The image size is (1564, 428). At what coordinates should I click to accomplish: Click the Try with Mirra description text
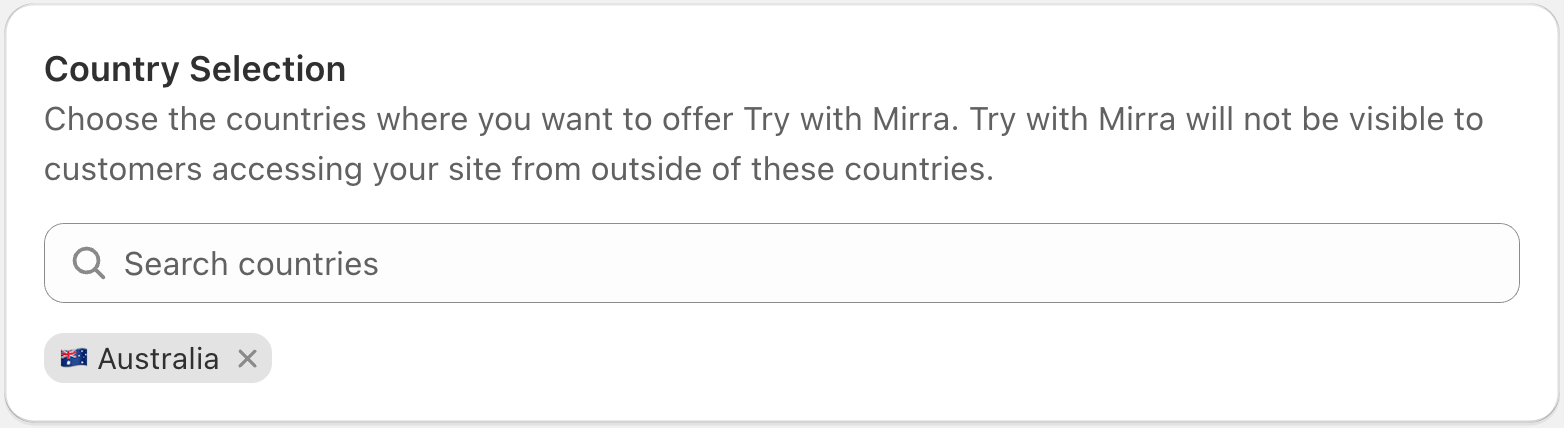[x=763, y=120]
